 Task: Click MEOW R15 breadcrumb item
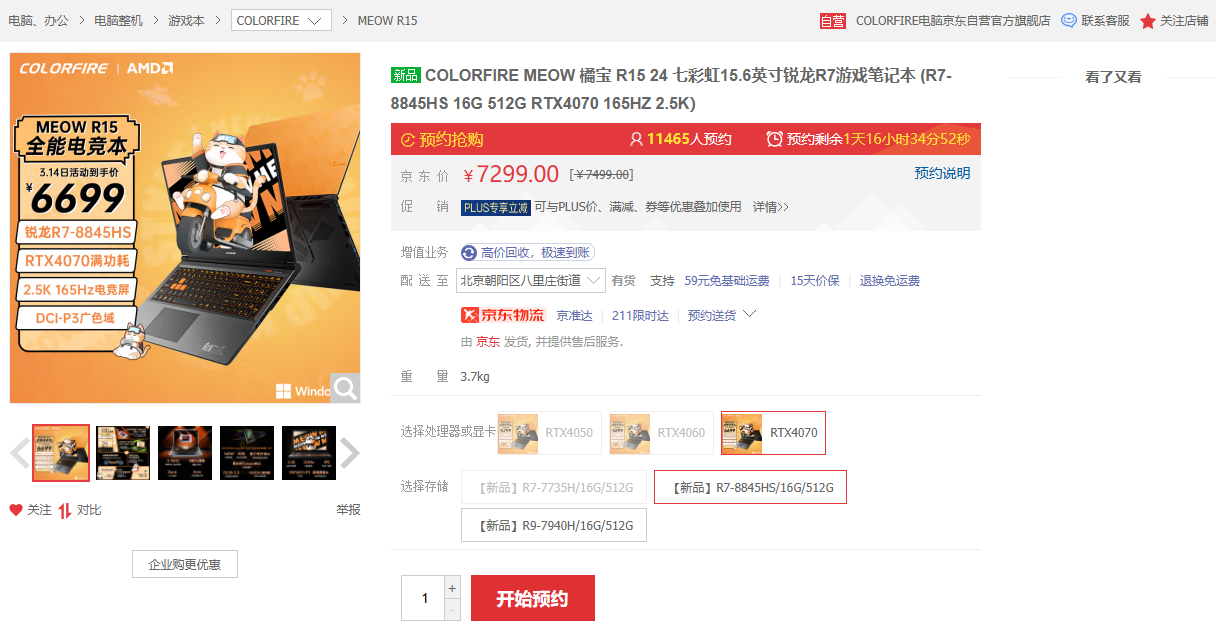coord(387,20)
